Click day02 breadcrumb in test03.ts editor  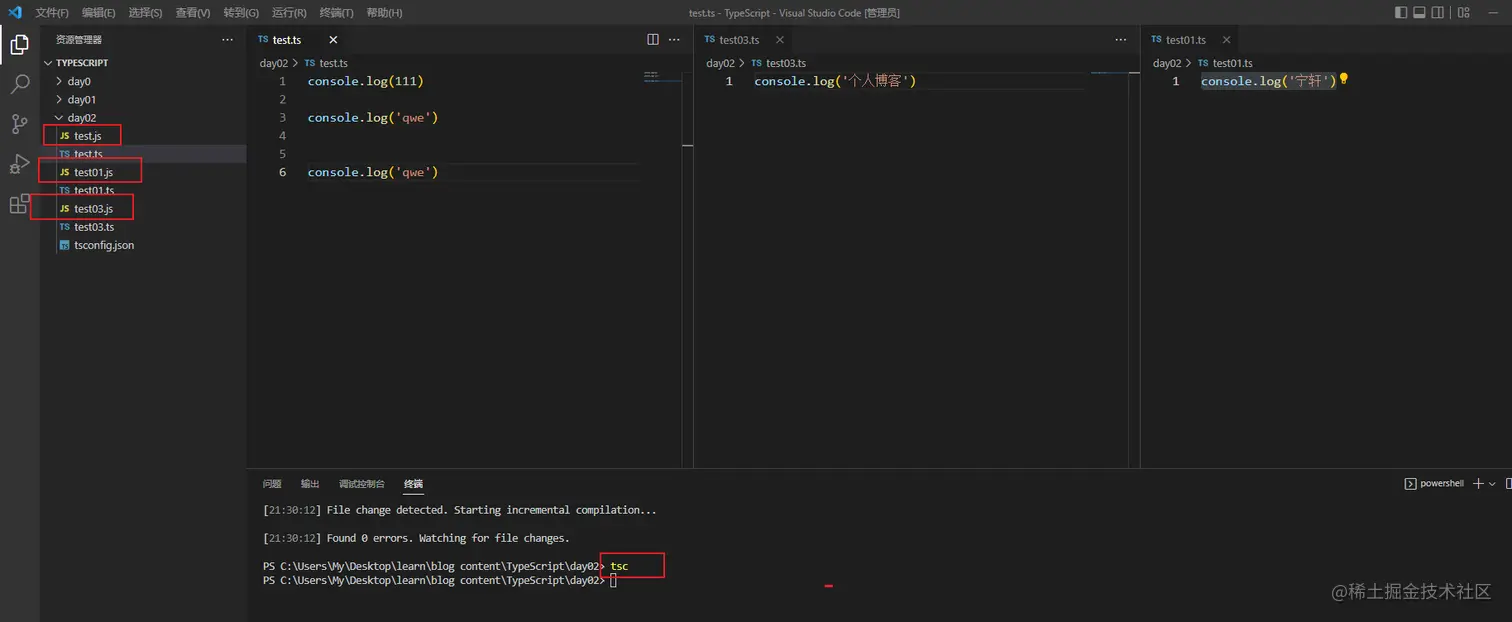click(x=720, y=63)
